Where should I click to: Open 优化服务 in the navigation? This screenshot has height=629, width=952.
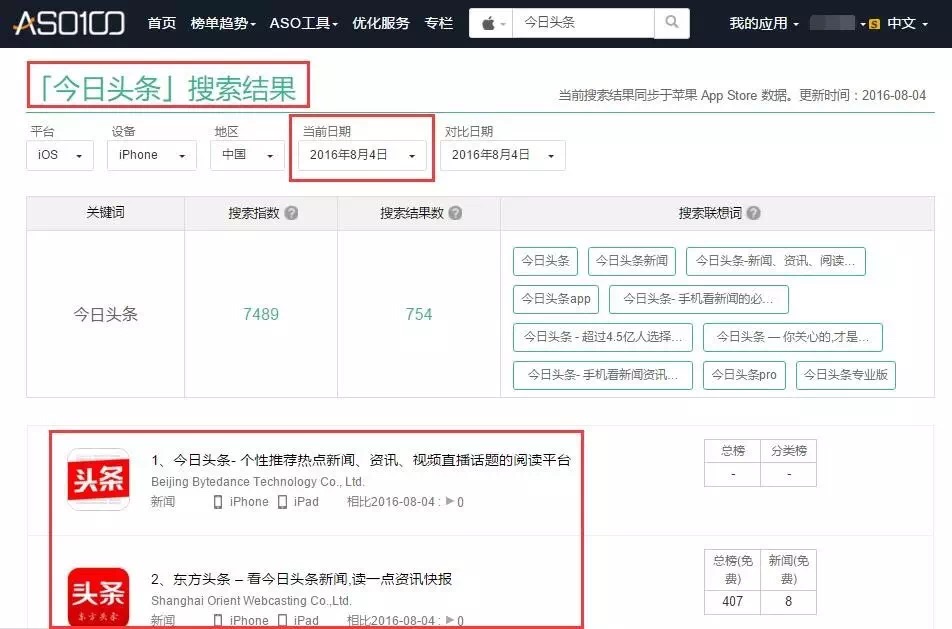pyautogui.click(x=381, y=23)
